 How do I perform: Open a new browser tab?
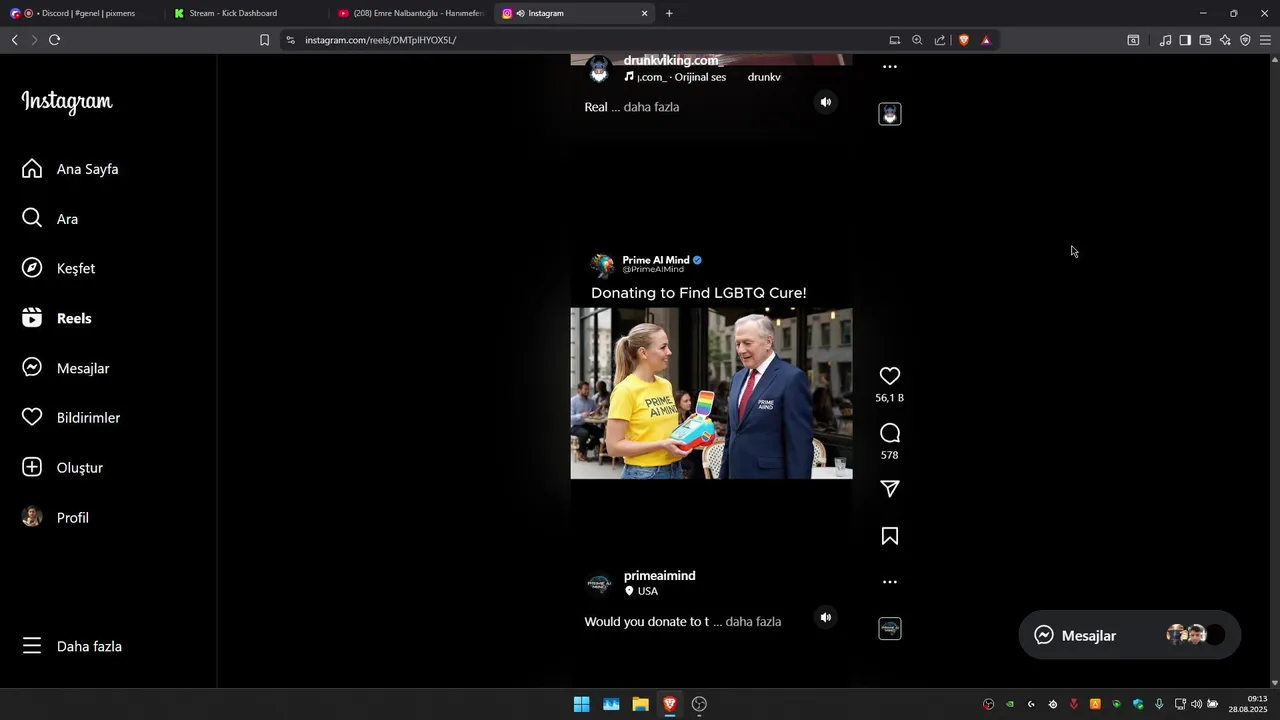click(x=669, y=13)
